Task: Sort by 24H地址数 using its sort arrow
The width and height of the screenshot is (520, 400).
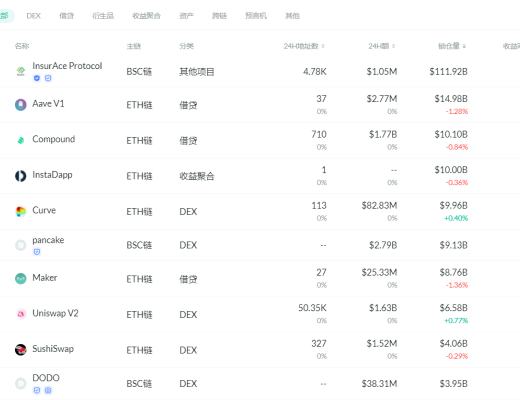Action: [x=323, y=46]
